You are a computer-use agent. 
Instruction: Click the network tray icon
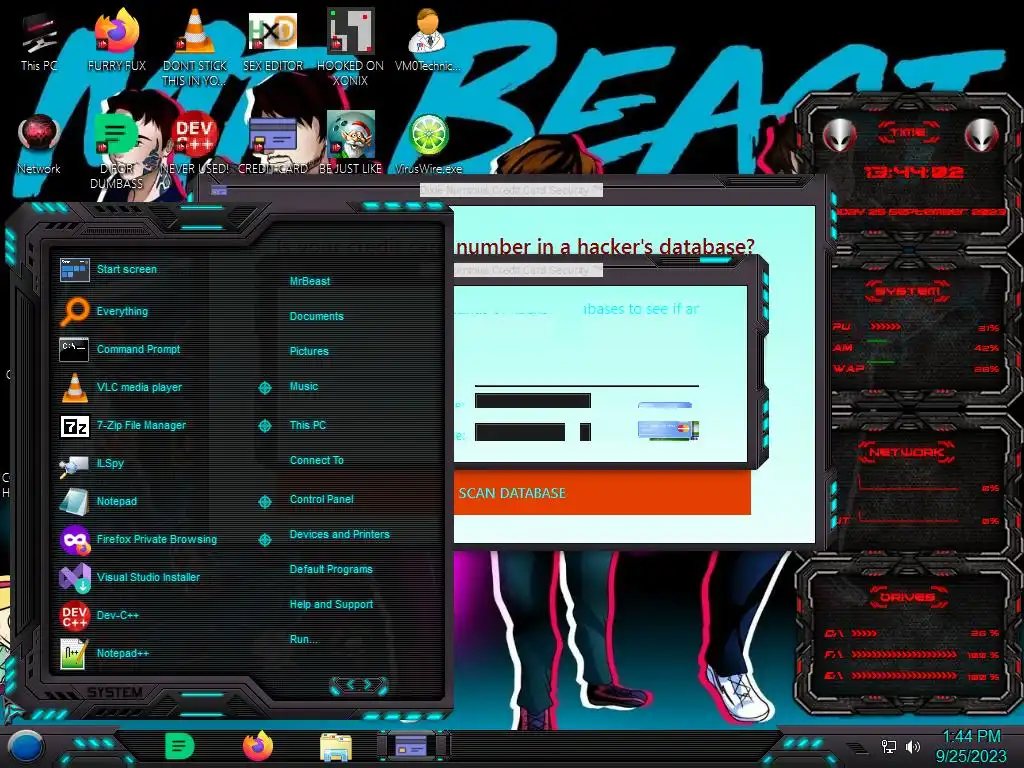(889, 746)
